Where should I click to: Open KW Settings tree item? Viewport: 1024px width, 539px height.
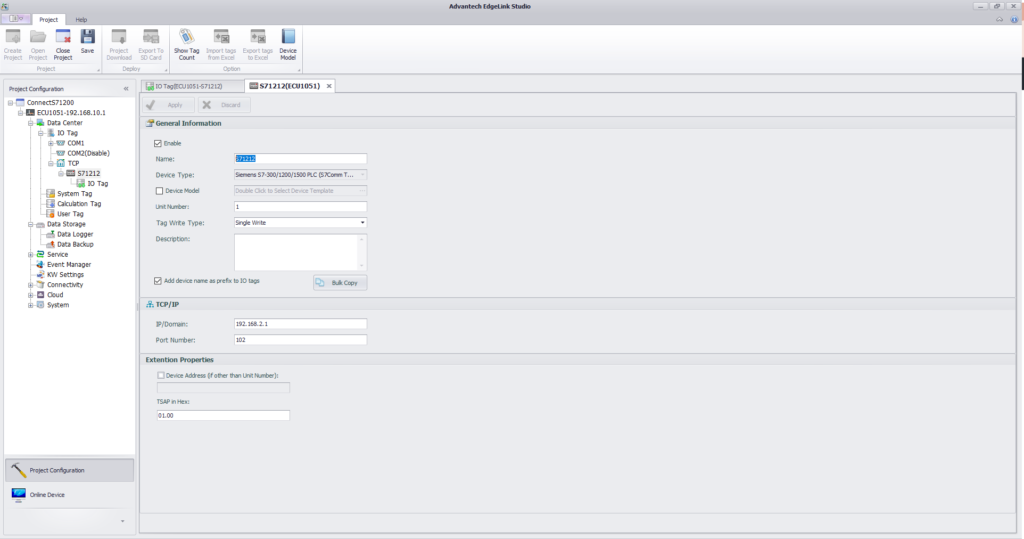pyautogui.click(x=65, y=274)
